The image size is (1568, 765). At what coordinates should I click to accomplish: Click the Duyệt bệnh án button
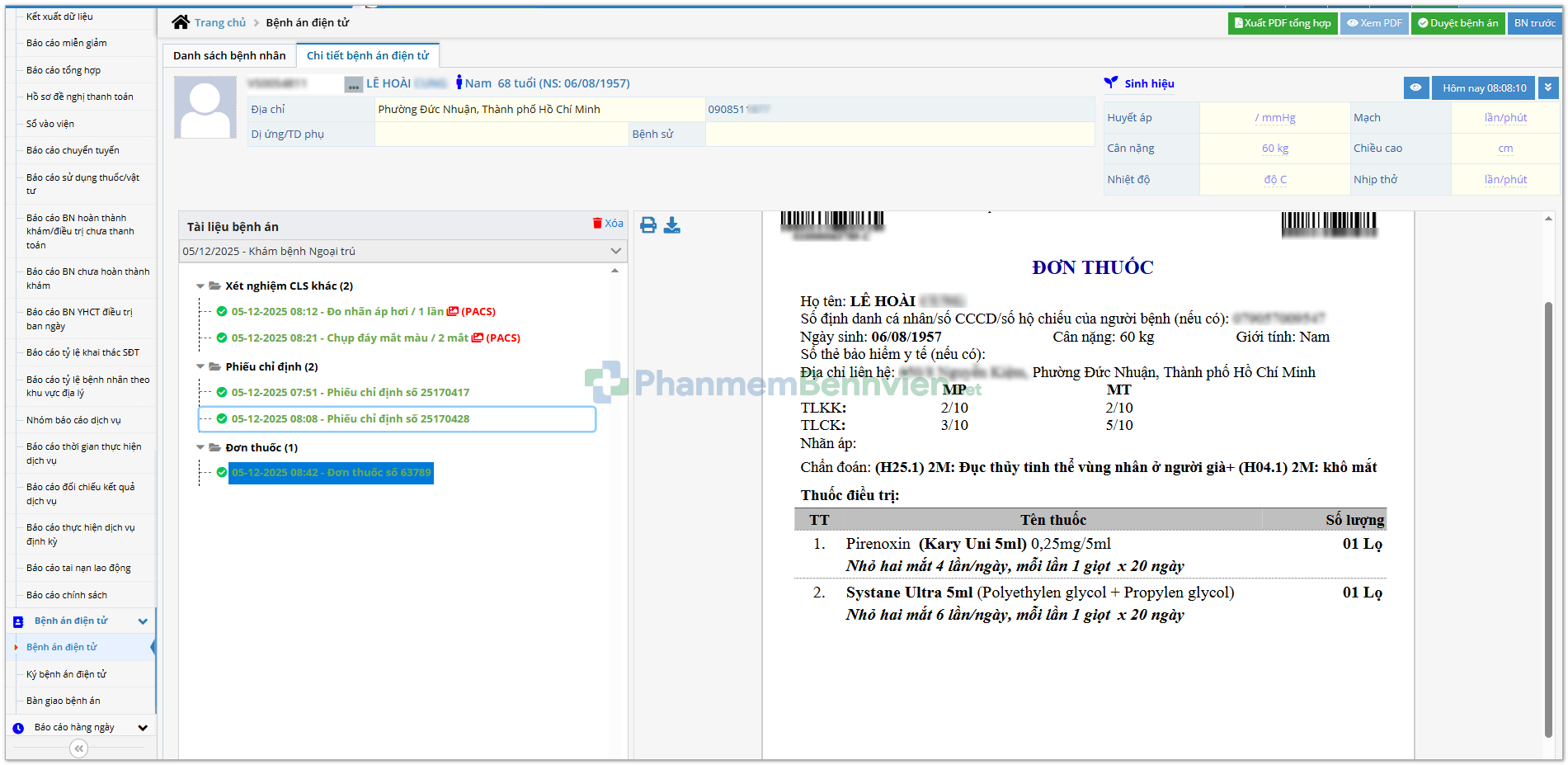pos(1457,23)
